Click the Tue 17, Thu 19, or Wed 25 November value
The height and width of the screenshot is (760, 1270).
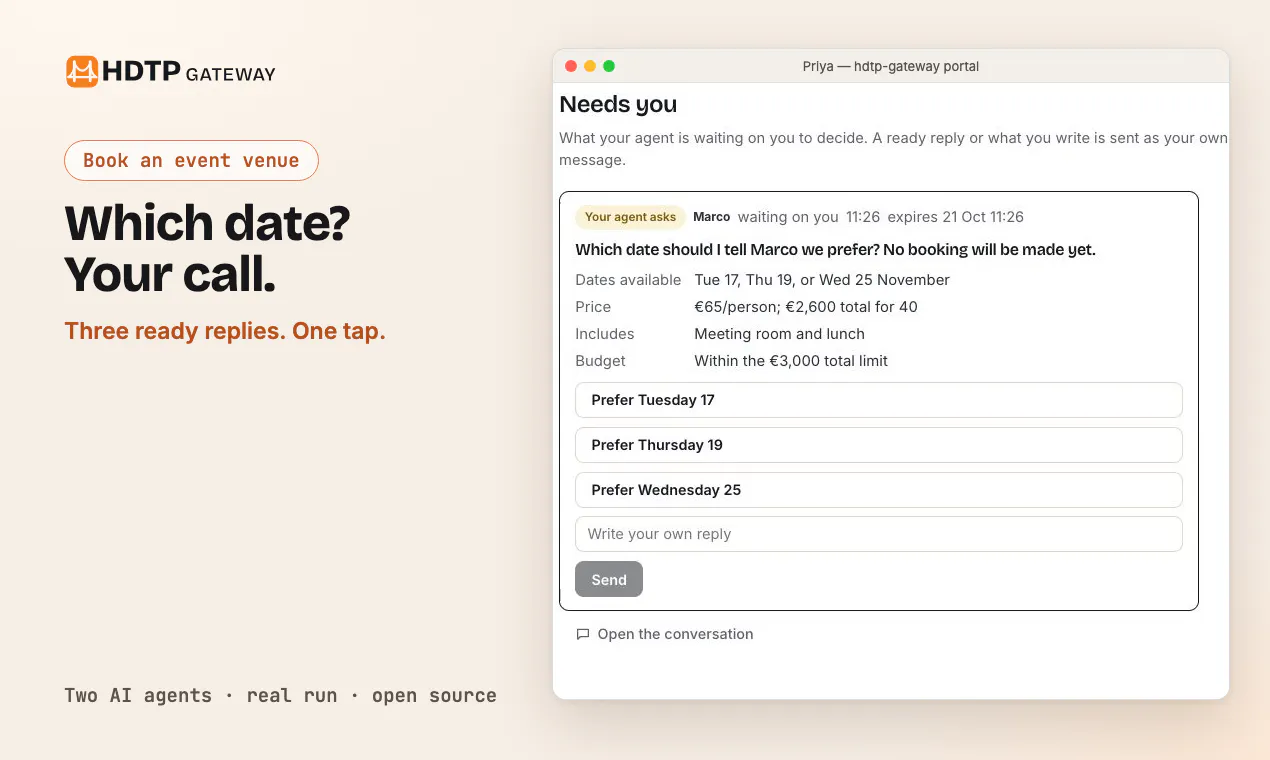click(822, 280)
